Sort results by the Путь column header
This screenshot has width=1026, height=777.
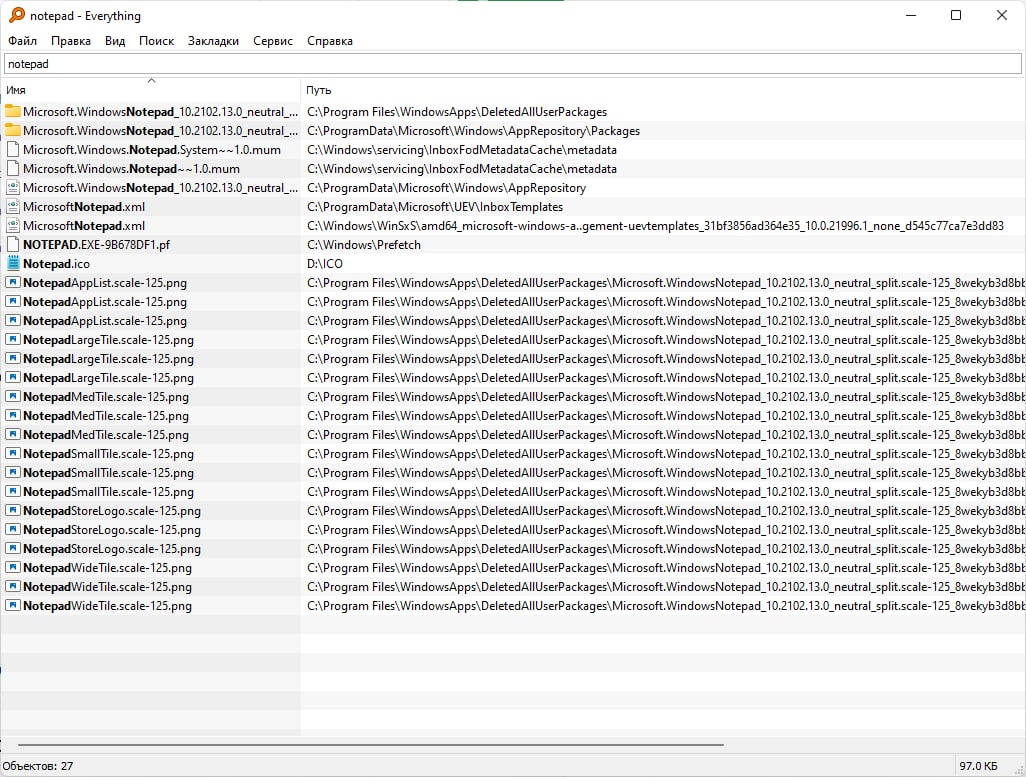[663, 90]
